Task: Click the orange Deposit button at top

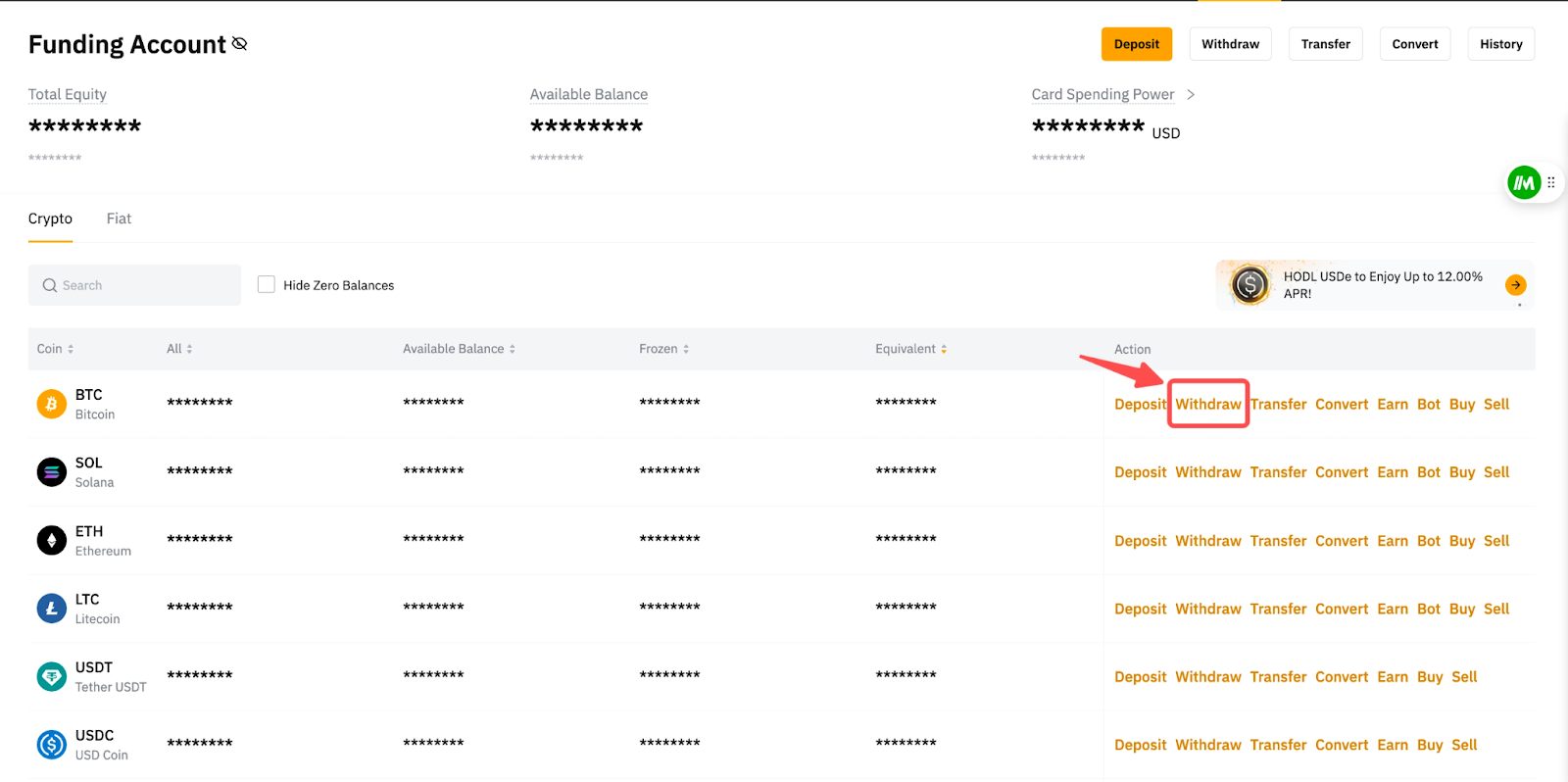Action: 1136,44
